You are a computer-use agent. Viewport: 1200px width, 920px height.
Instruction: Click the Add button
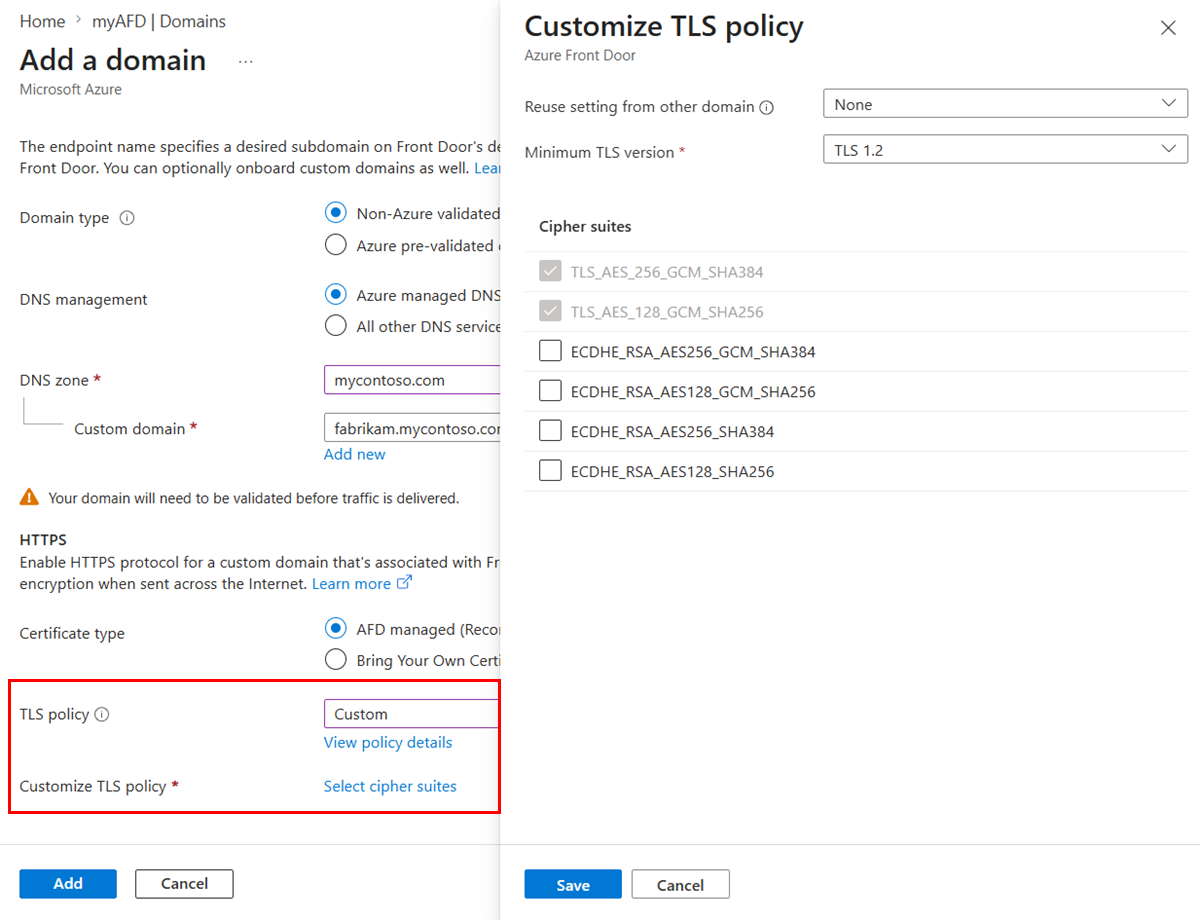68,884
